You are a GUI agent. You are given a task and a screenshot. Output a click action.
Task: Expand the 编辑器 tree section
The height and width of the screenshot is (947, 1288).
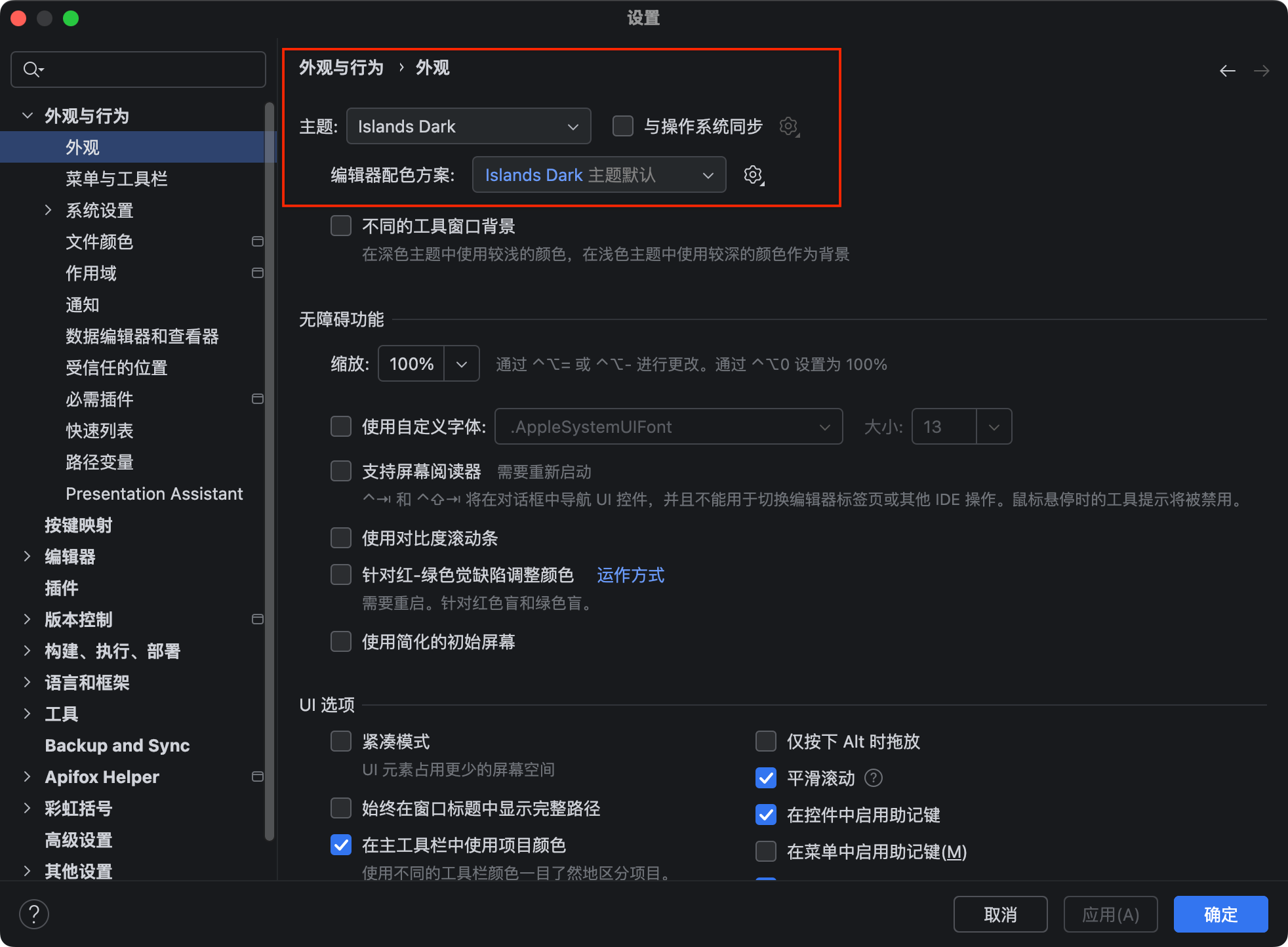[27, 556]
